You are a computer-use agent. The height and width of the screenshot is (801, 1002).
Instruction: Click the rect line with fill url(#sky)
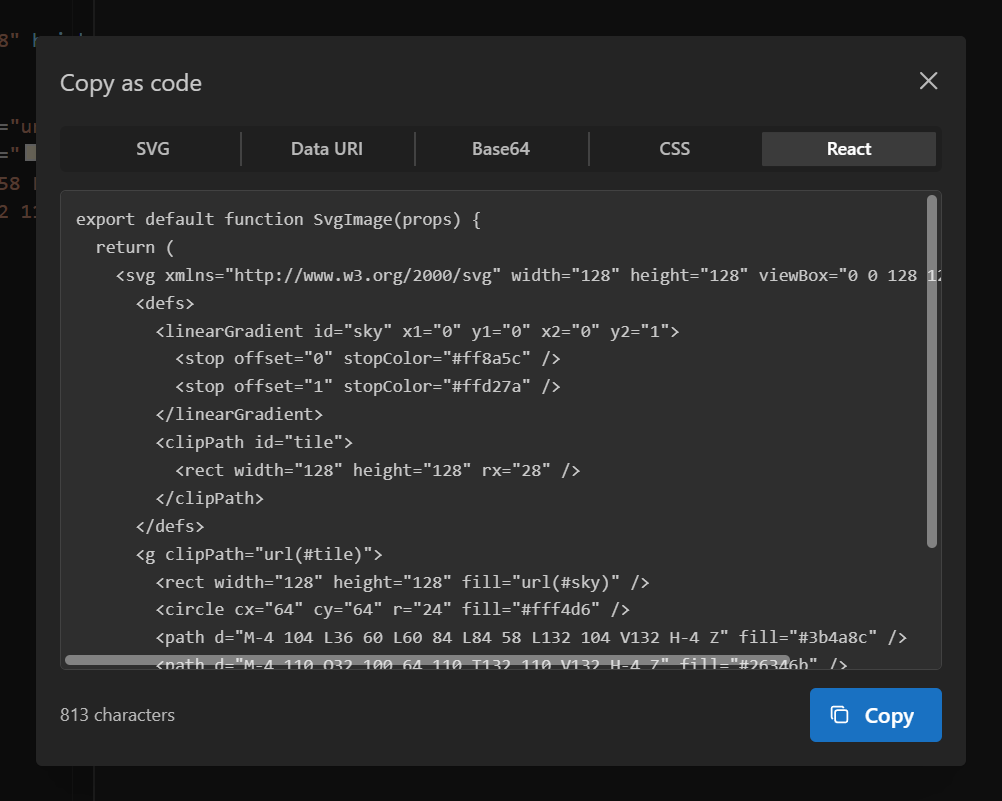point(403,582)
